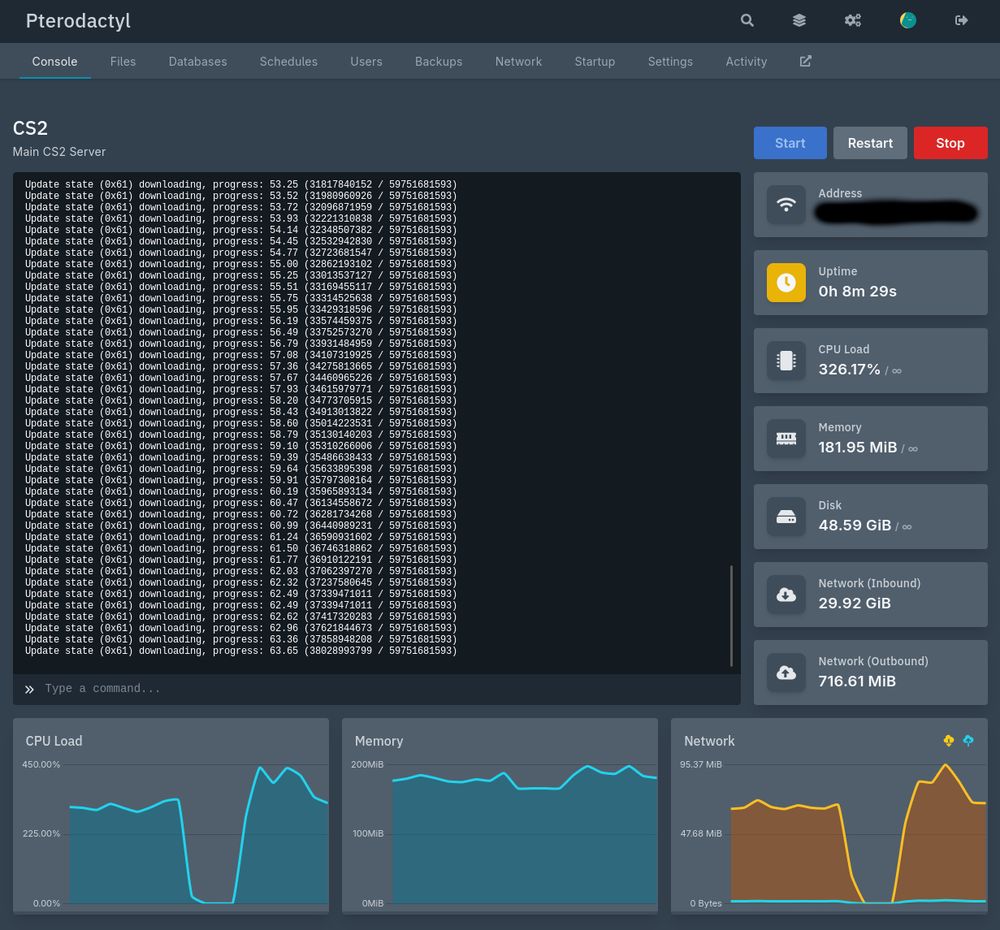Screen dimensions: 1000x930
Task: Click the command prompt chevrons icon
Action: tap(29, 689)
